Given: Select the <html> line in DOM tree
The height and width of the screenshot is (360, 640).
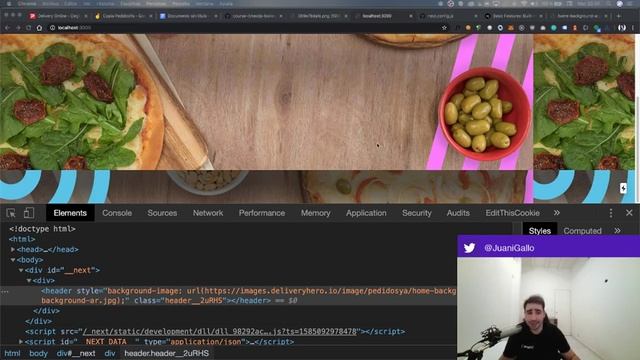Looking at the screenshot, I should (22, 239).
